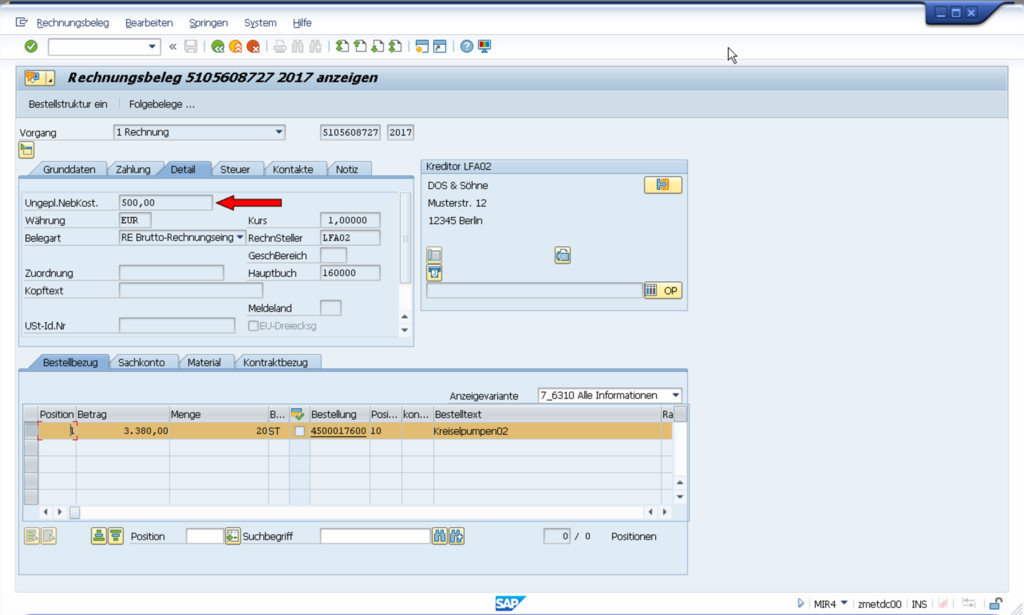Click the Suchbegriff input field
Image resolution: width=1024 pixels, height=615 pixels.
tap(374, 536)
